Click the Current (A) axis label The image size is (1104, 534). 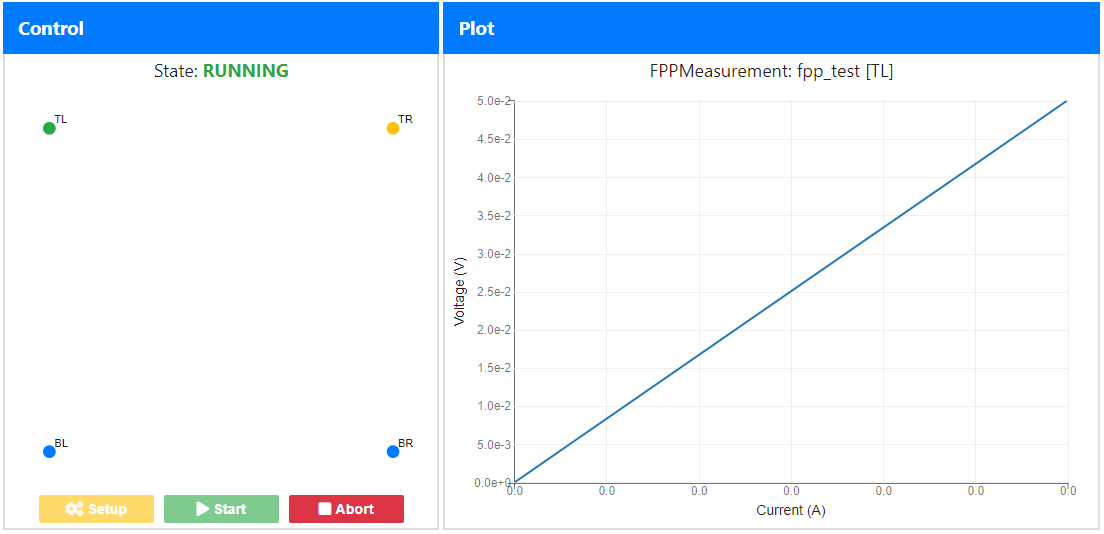click(791, 510)
